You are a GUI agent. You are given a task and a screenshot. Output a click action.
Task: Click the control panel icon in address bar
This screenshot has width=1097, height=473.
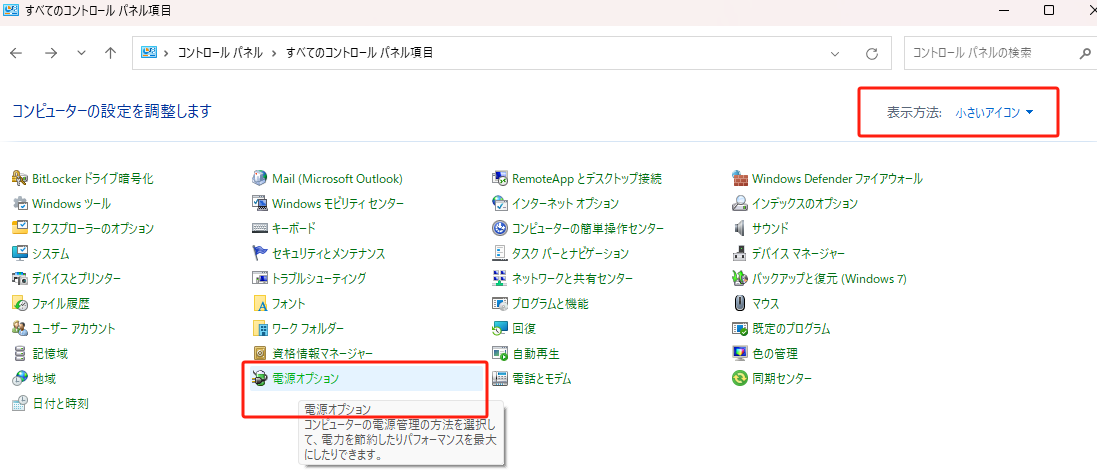coord(148,52)
